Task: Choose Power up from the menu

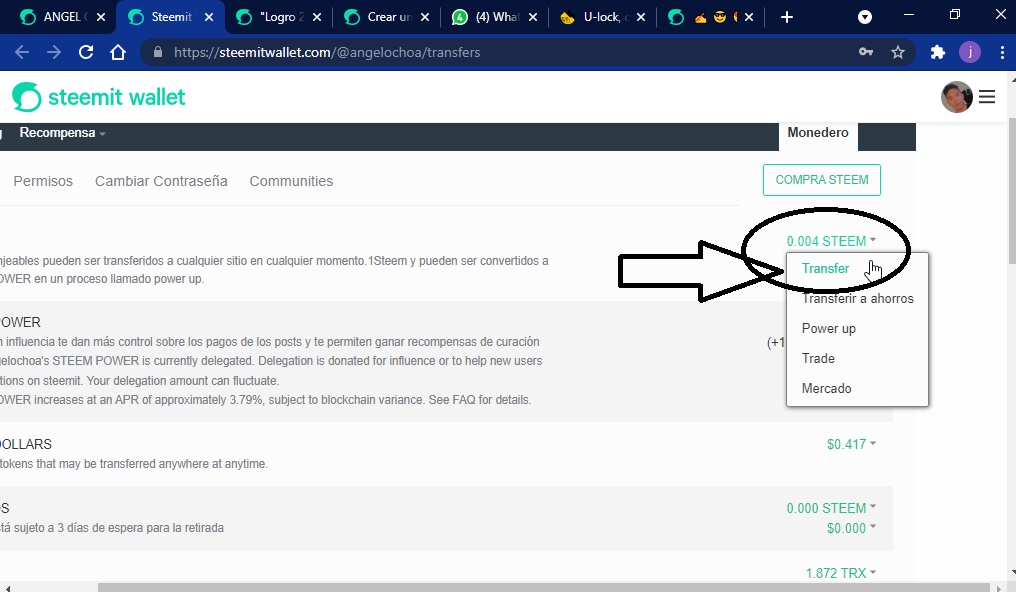Action: point(829,328)
